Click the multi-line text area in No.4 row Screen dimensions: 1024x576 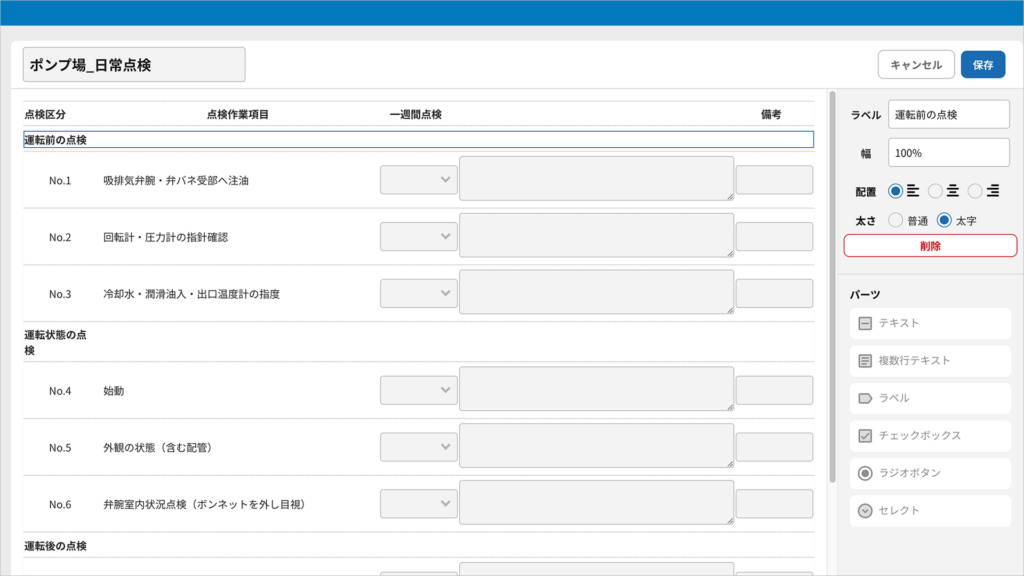click(596, 389)
